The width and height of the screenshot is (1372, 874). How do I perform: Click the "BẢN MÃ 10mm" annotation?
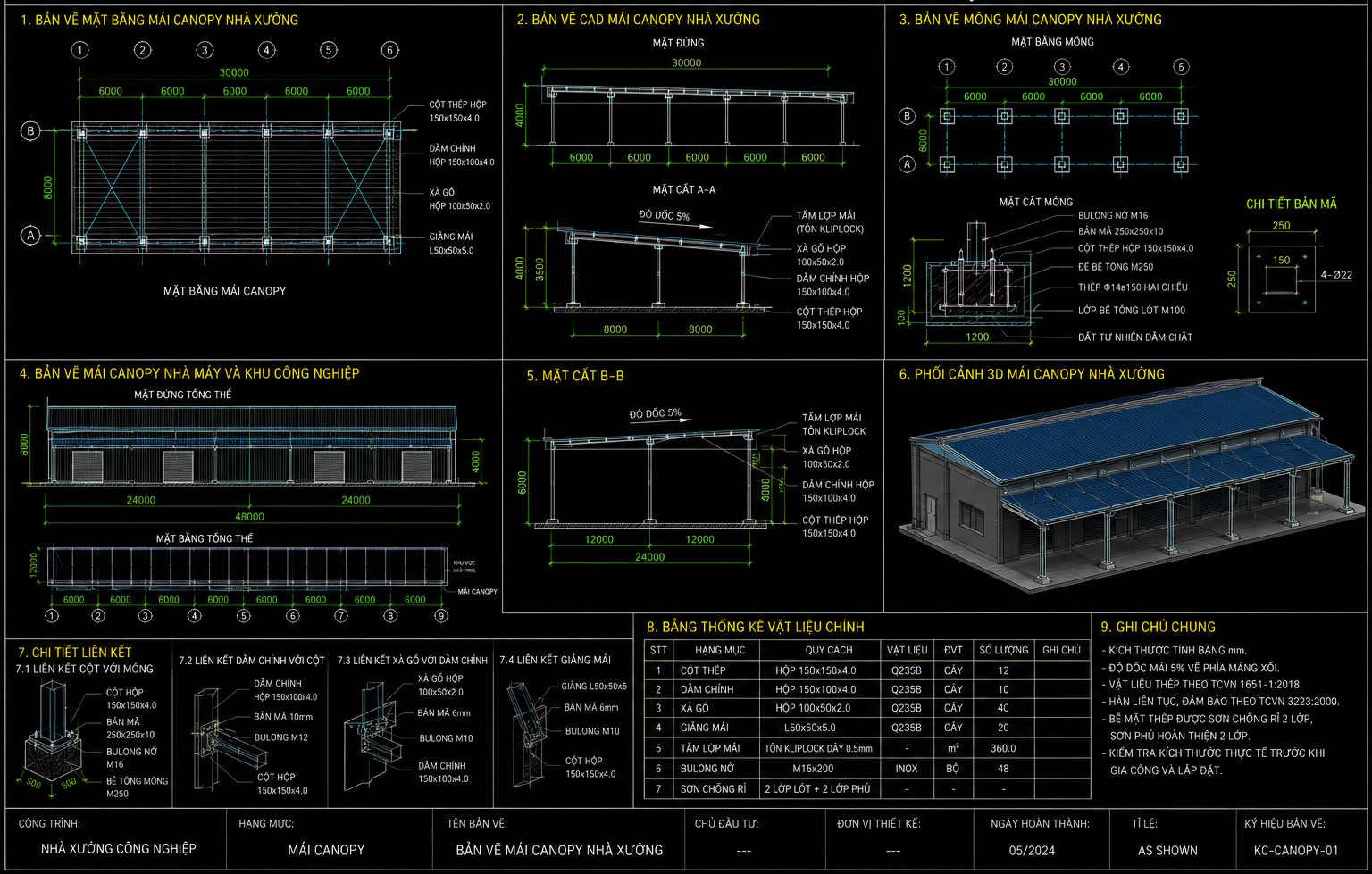point(283,717)
